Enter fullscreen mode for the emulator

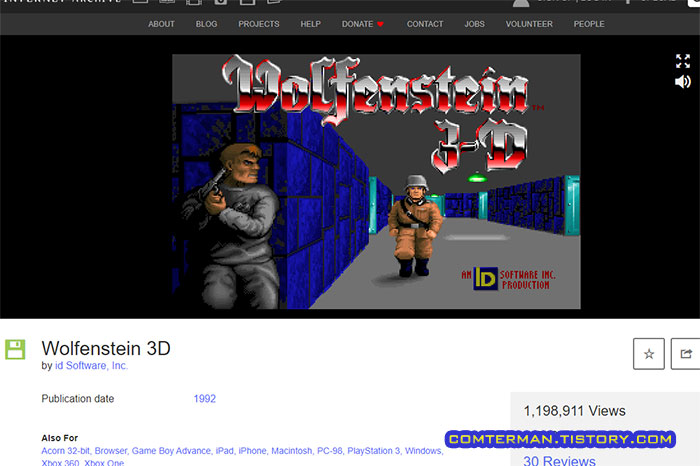click(683, 61)
